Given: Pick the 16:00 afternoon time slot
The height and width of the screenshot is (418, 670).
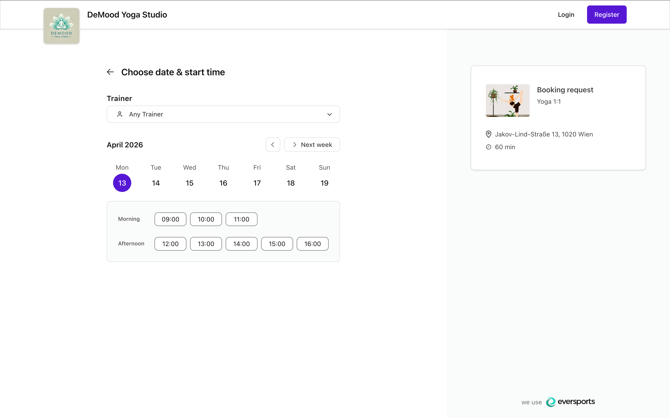Looking at the screenshot, I should 313,244.
